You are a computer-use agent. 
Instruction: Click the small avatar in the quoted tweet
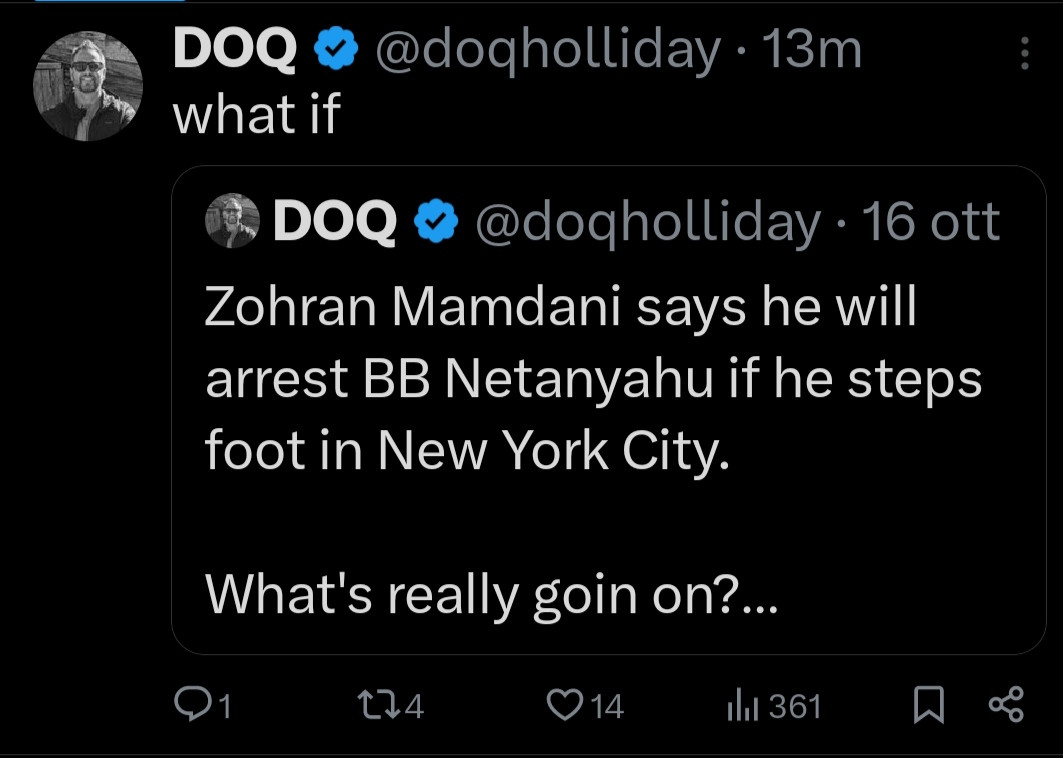(232, 222)
